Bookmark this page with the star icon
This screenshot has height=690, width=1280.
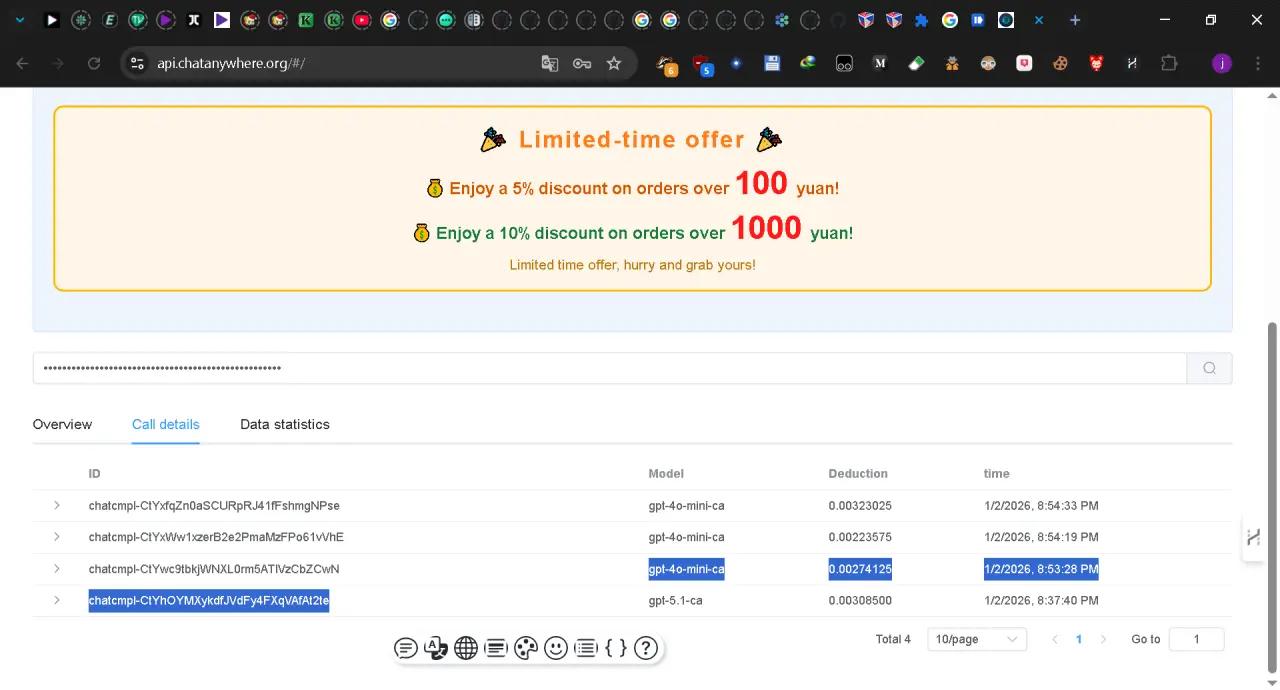point(614,63)
